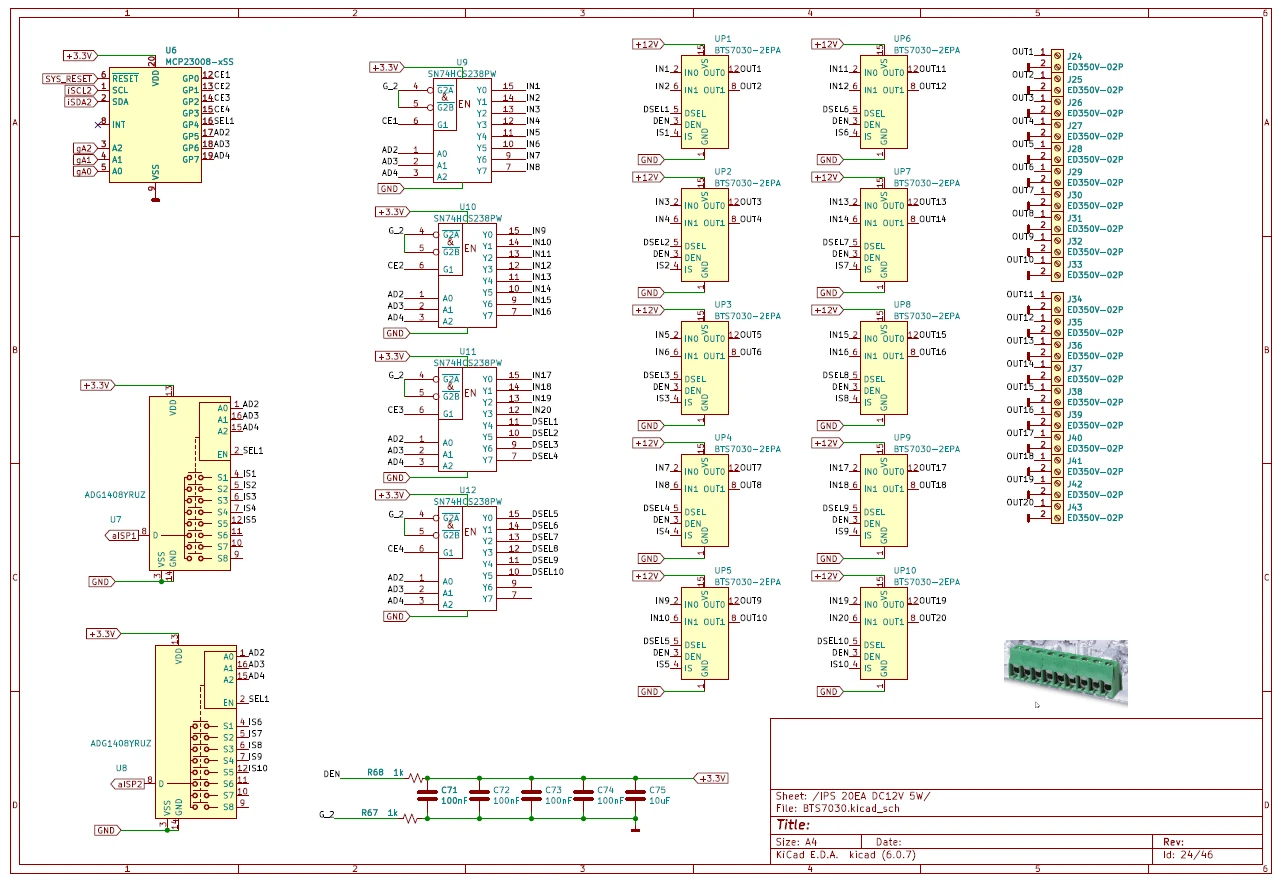Click the IN16 output label on U10
This screenshot has height=886, width=1283.
click(x=542, y=312)
